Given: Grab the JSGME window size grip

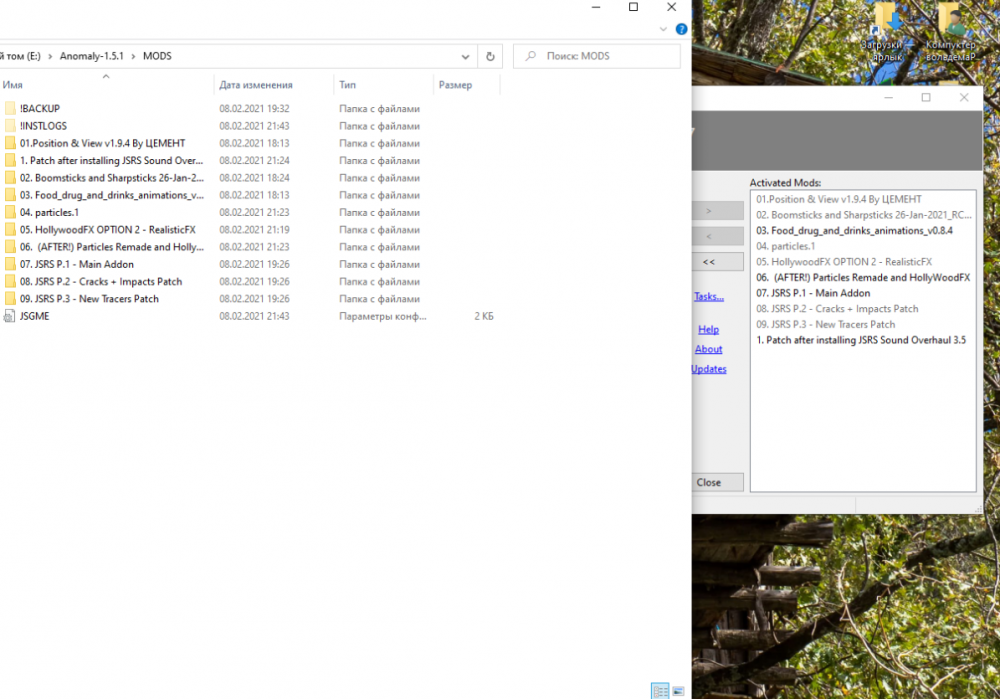Looking at the screenshot, I should (x=978, y=508).
